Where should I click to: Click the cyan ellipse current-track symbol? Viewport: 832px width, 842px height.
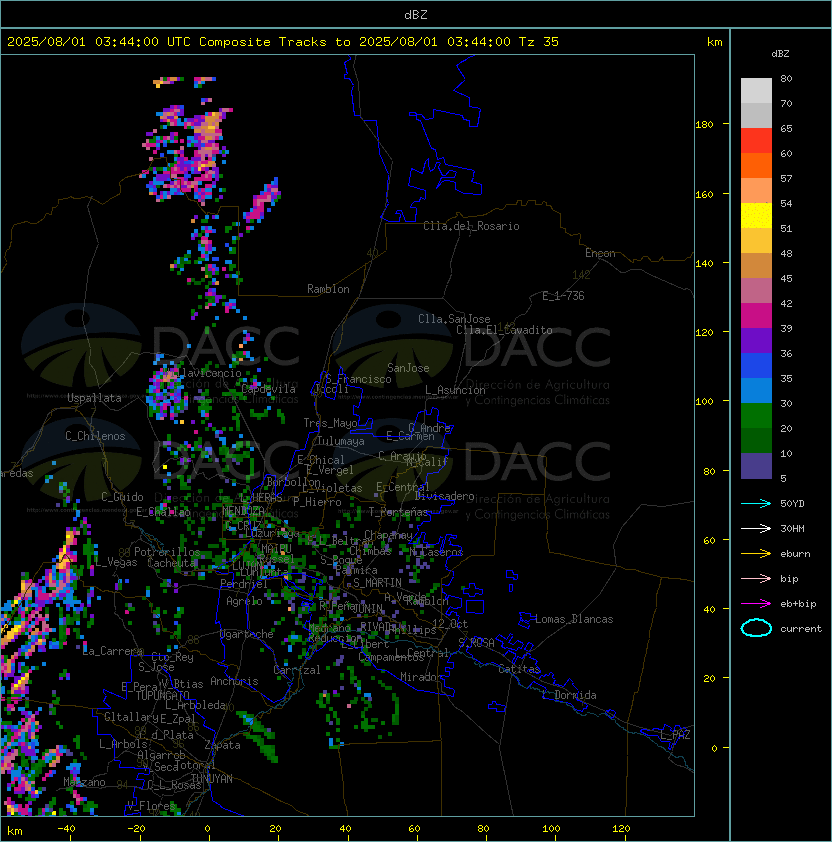coord(756,628)
